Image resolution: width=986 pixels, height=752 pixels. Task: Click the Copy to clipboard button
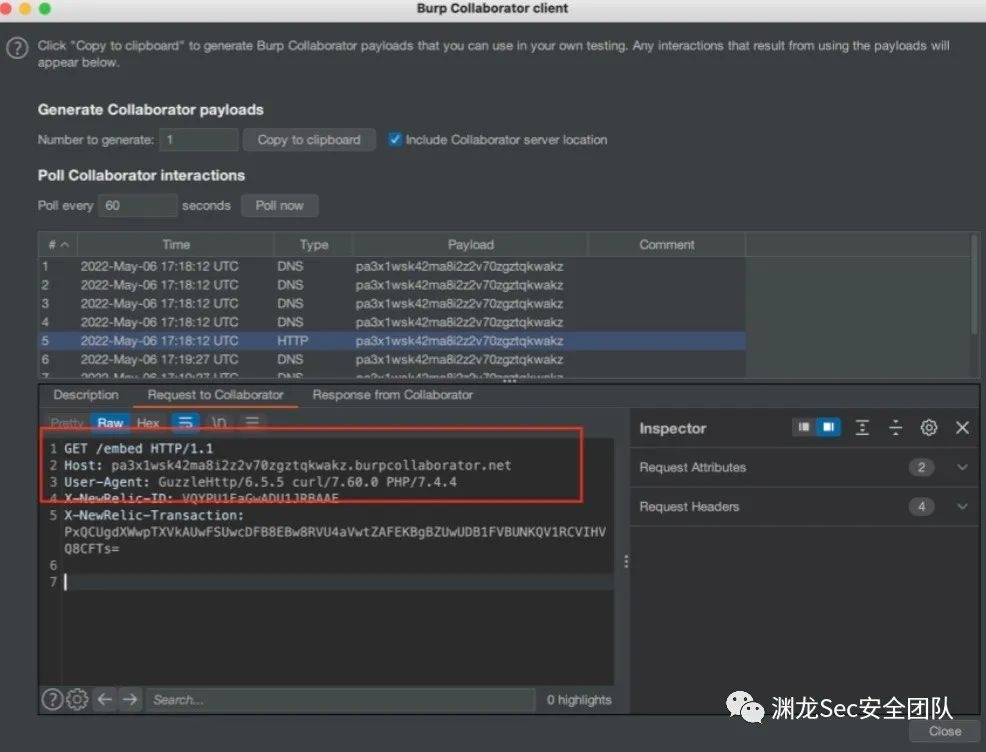click(x=309, y=140)
